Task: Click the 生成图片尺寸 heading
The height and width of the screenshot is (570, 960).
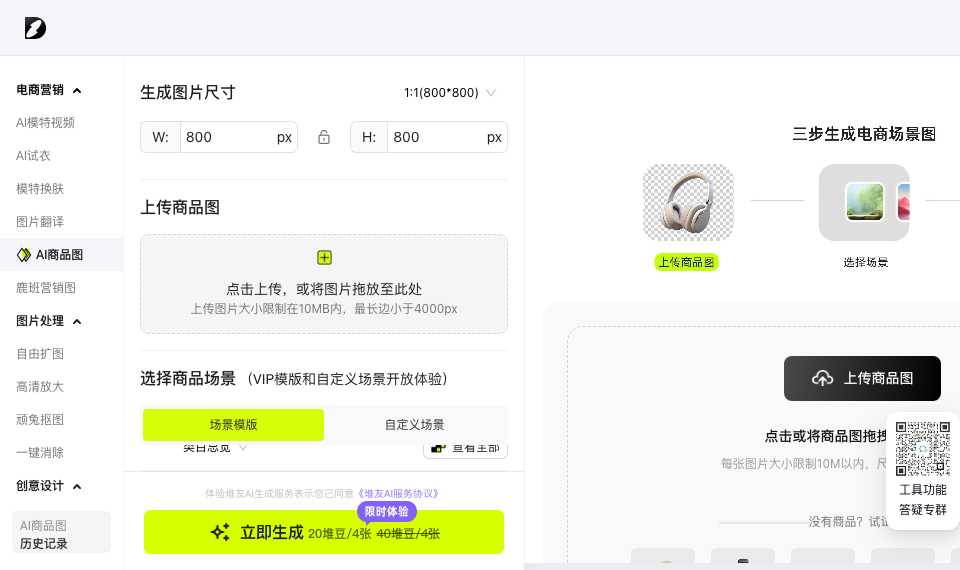Action: pos(188,92)
